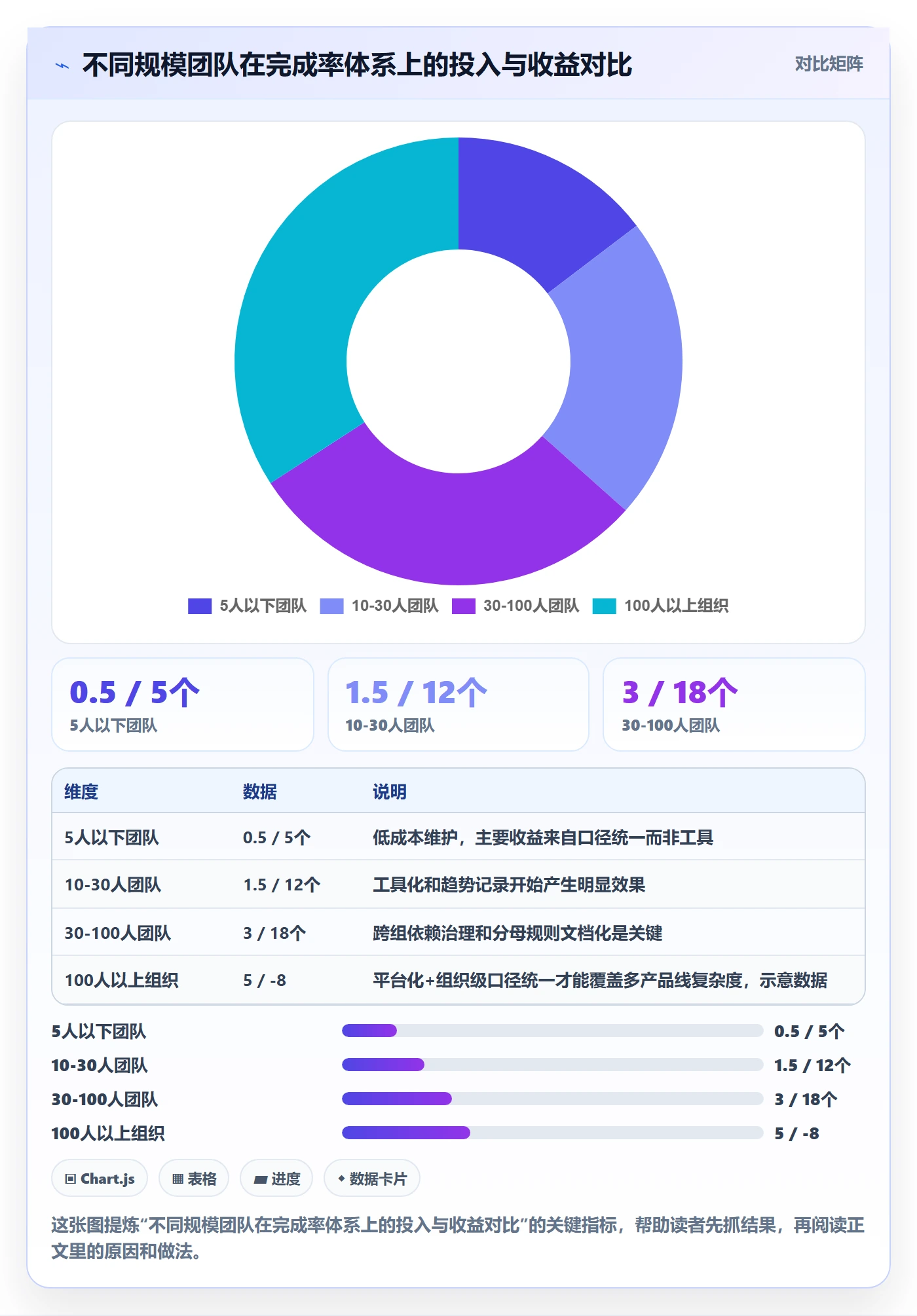
Task: Click description 工具化和趋势记录开始产生明显效果
Action: [x=509, y=885]
